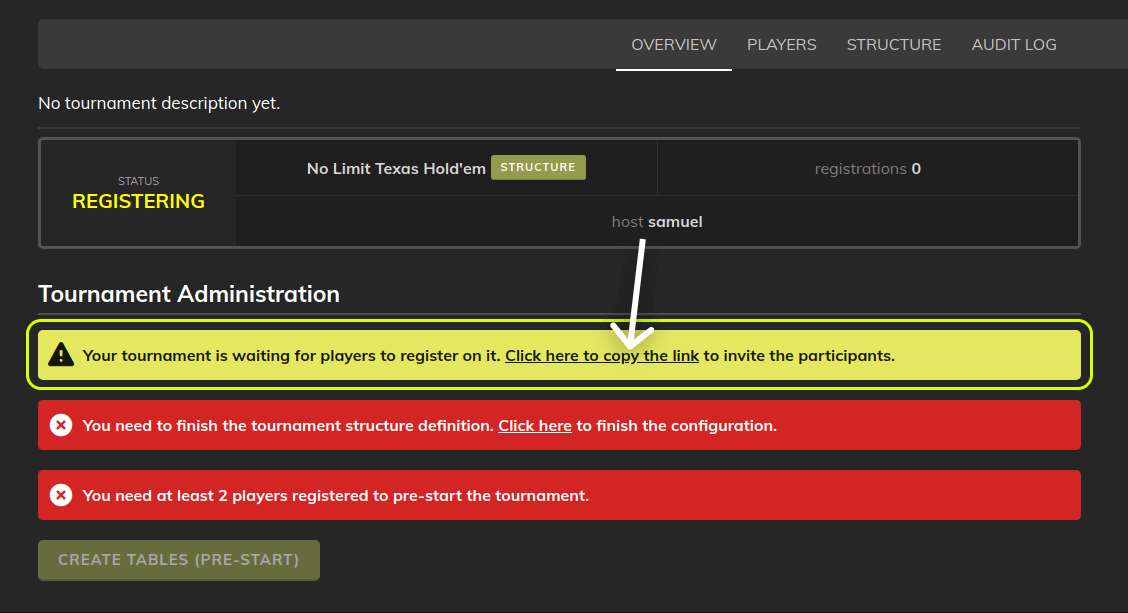Click the Tournament Administration heading

tap(188, 294)
